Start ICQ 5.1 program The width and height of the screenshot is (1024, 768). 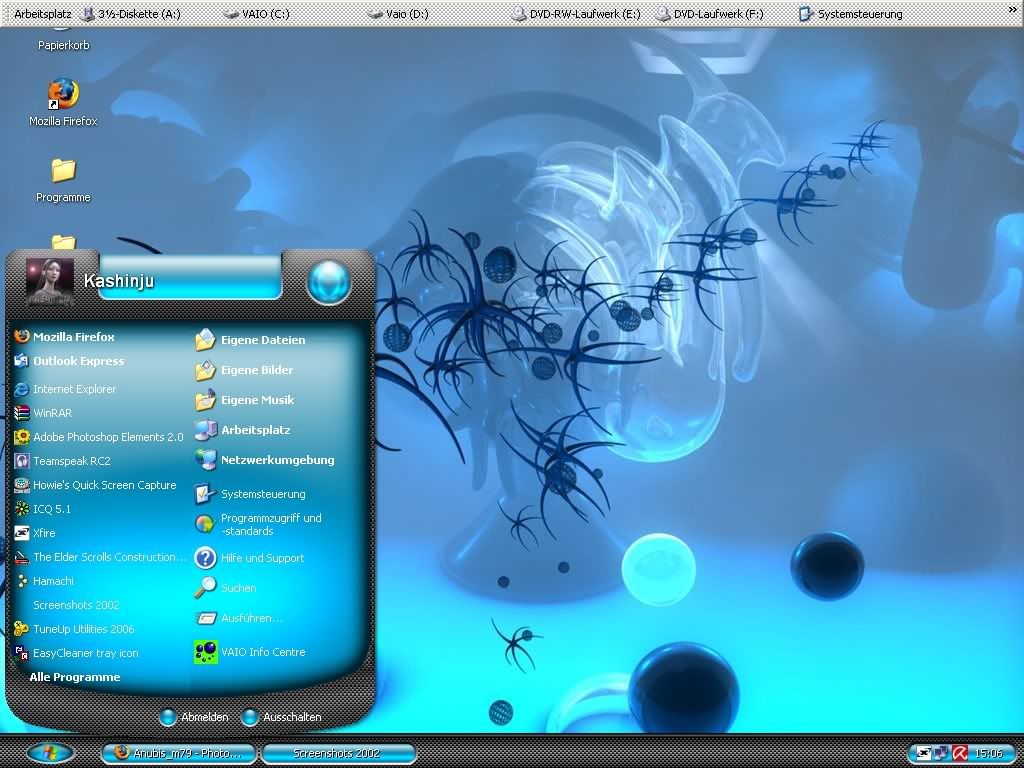pos(52,509)
